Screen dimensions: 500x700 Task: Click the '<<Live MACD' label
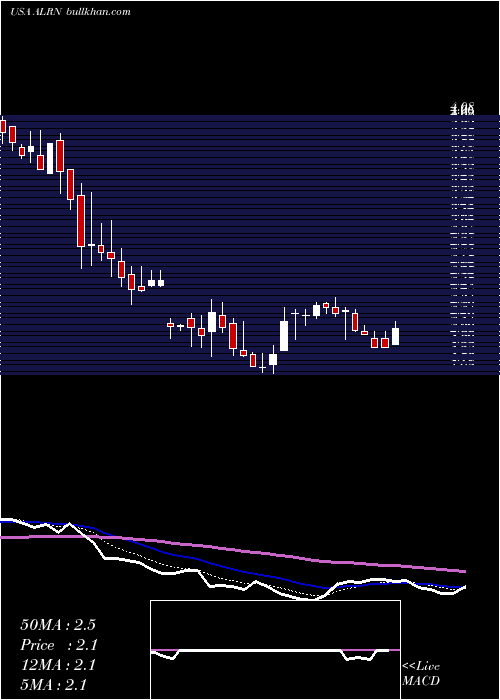[421, 673]
